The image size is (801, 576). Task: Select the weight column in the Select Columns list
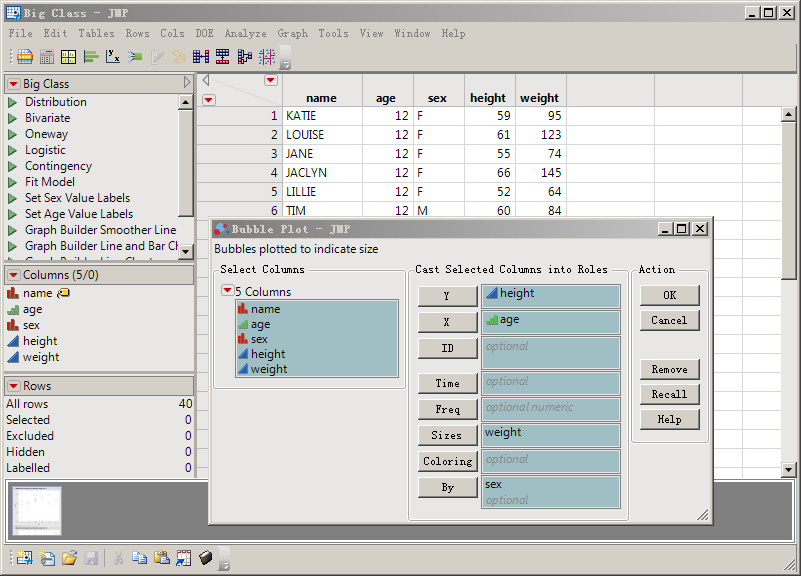(x=269, y=369)
